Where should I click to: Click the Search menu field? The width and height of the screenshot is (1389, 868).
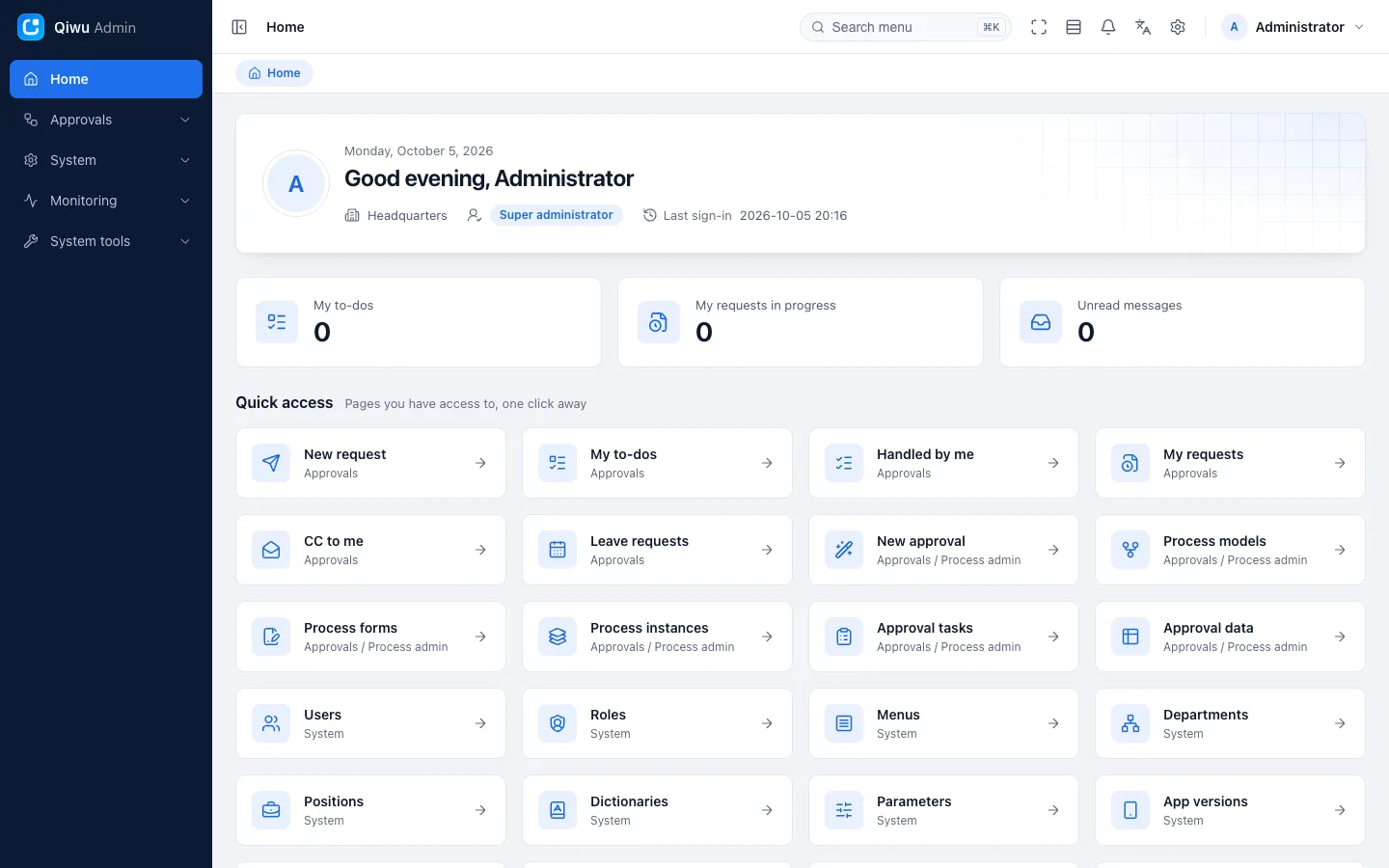click(905, 27)
